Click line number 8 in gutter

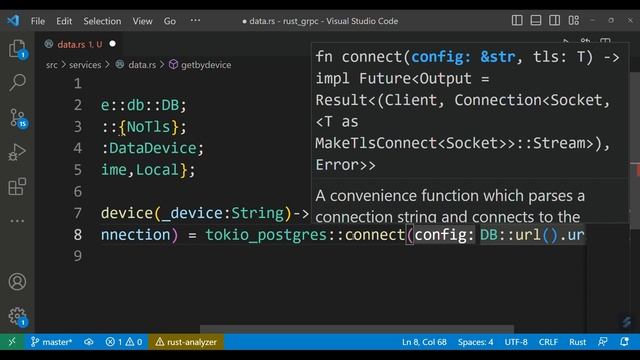pyautogui.click(x=78, y=235)
